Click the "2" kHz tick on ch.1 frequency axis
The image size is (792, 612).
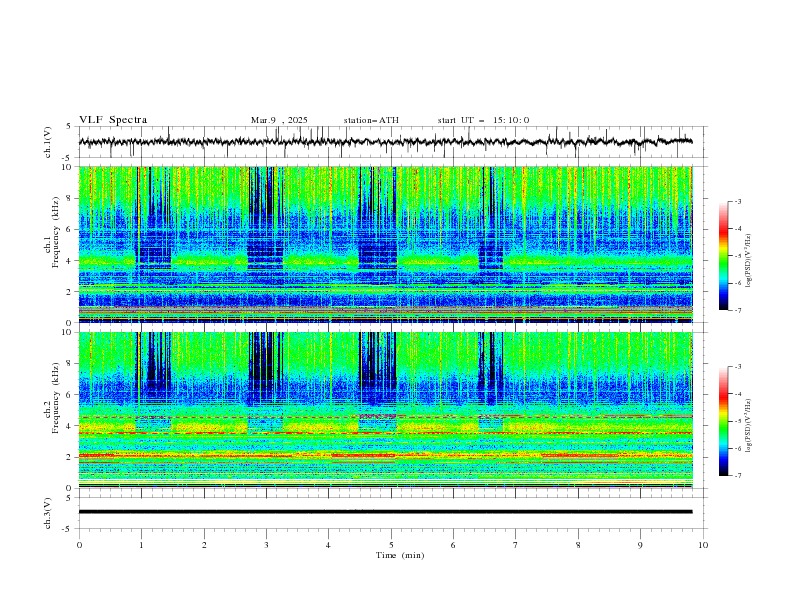tap(70, 292)
